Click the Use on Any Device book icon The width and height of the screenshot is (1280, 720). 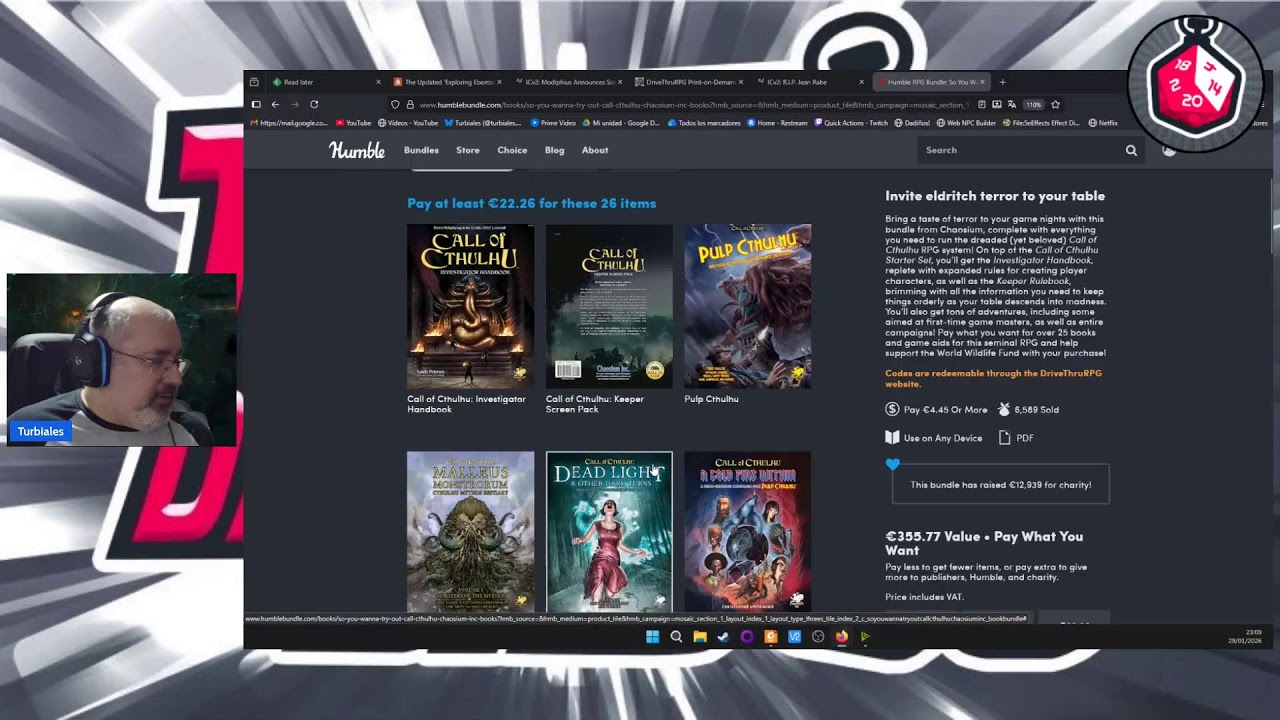click(x=892, y=437)
